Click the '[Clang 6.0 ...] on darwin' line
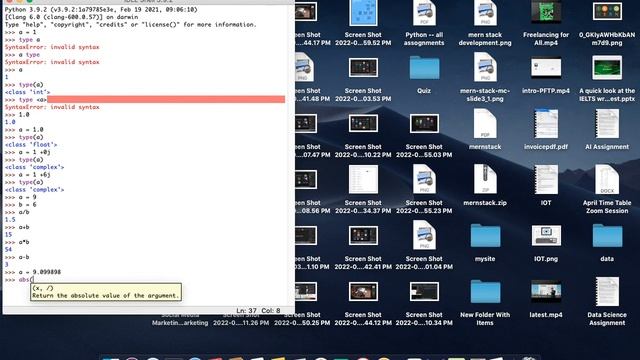 tap(71, 17)
